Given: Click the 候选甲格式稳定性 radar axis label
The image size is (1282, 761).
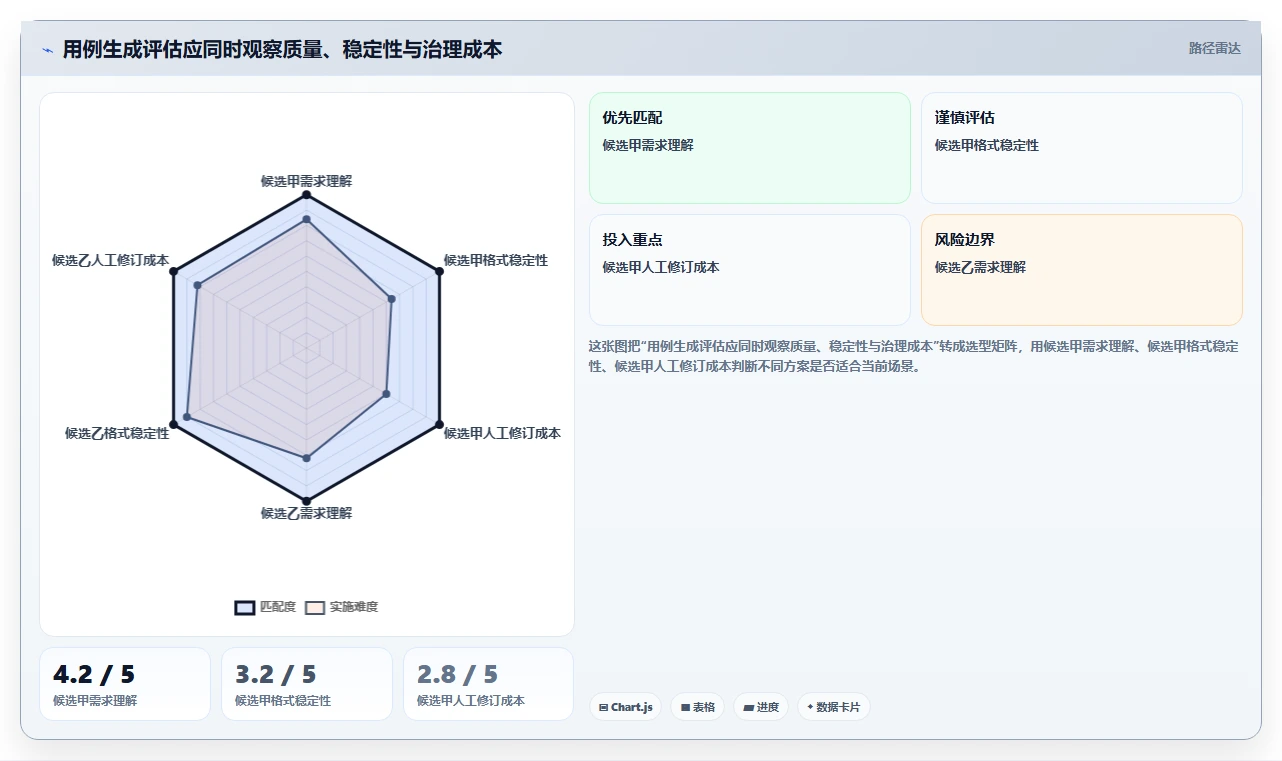Looking at the screenshot, I should click(496, 260).
